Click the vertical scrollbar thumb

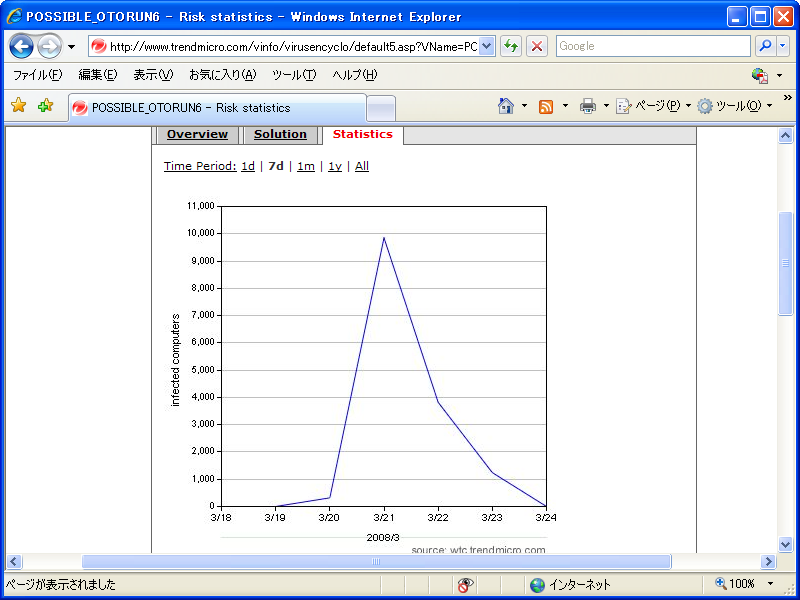[x=786, y=263]
